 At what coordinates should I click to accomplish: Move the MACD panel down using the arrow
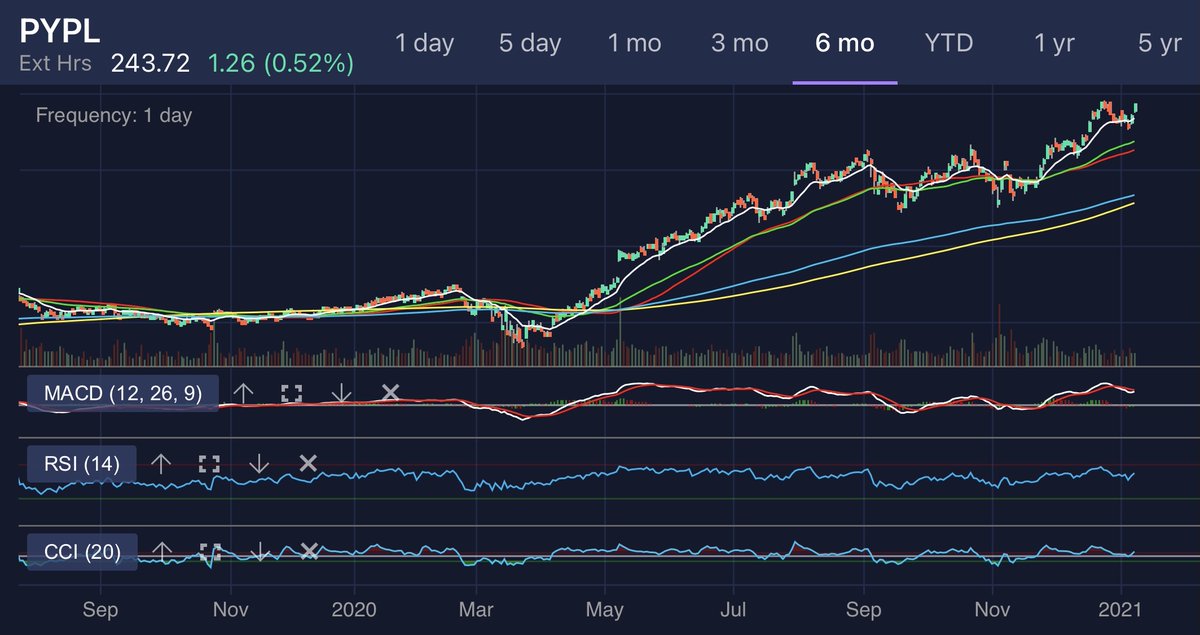coord(340,393)
